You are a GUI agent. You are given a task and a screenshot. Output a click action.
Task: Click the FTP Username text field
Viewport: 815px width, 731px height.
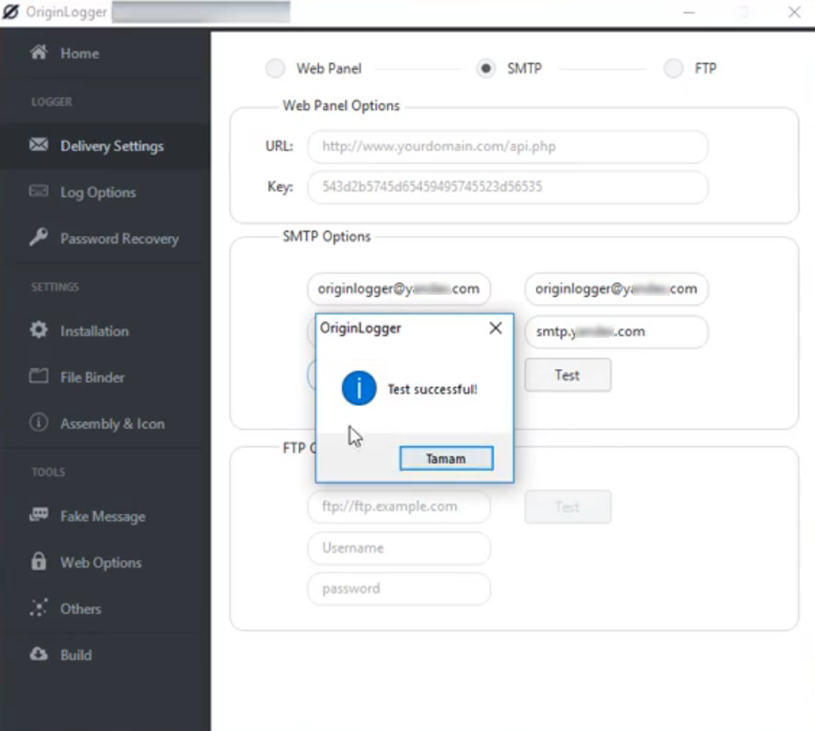(399, 548)
